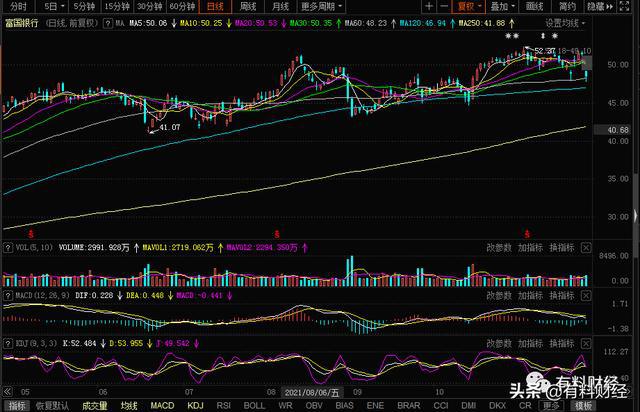The width and height of the screenshot is (640, 412).
Task: Click the zoom-out minus icon
Action: (444, 6)
